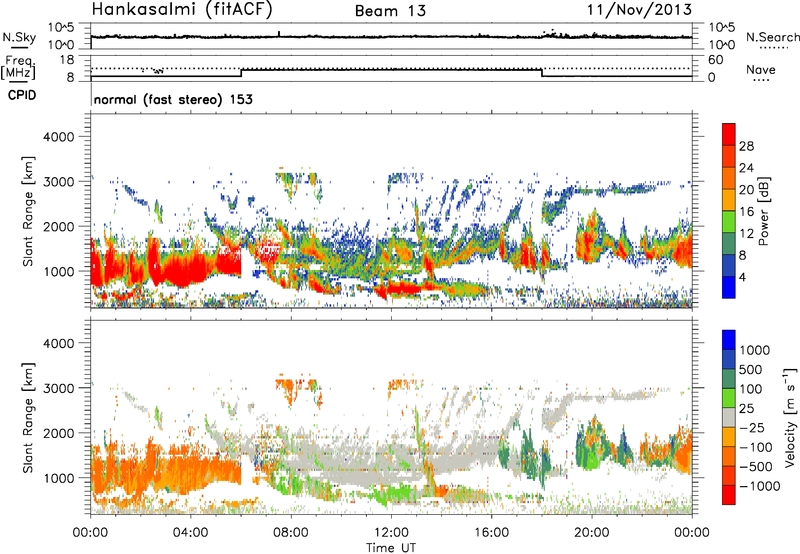
Task: Click the '20:00' time axis label
Action: [x=592, y=533]
